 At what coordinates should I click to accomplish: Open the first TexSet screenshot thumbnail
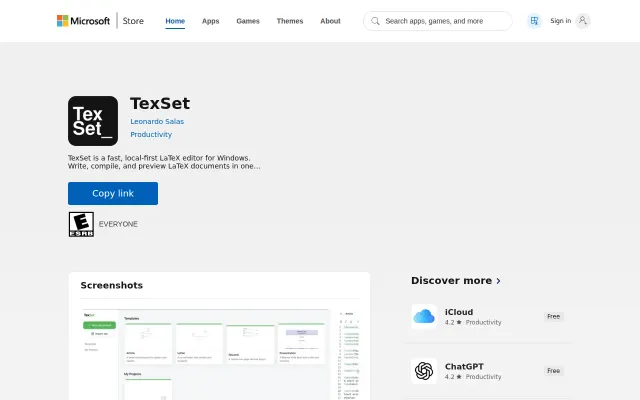(205, 354)
